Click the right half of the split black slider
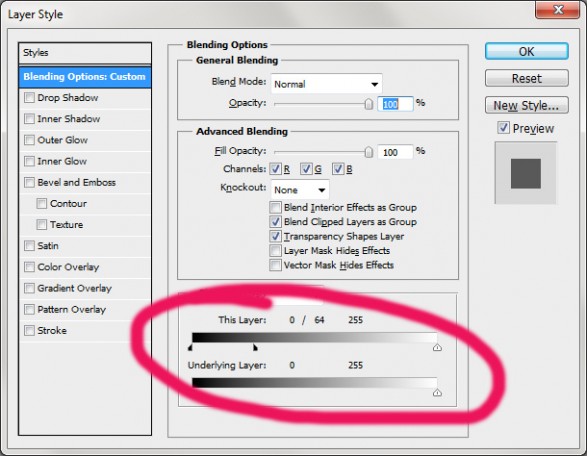587x456 pixels. click(x=255, y=348)
